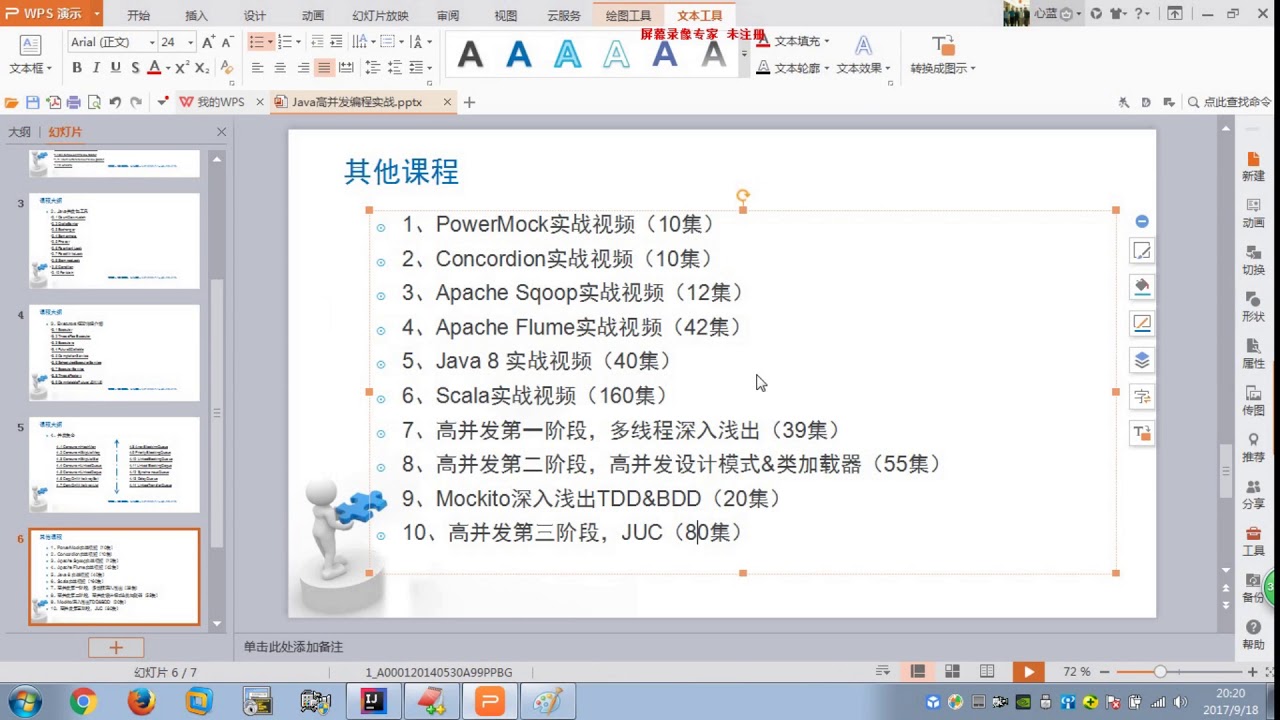Open New panel in right sidebar
This screenshot has height=720, width=1280.
tap(1253, 166)
